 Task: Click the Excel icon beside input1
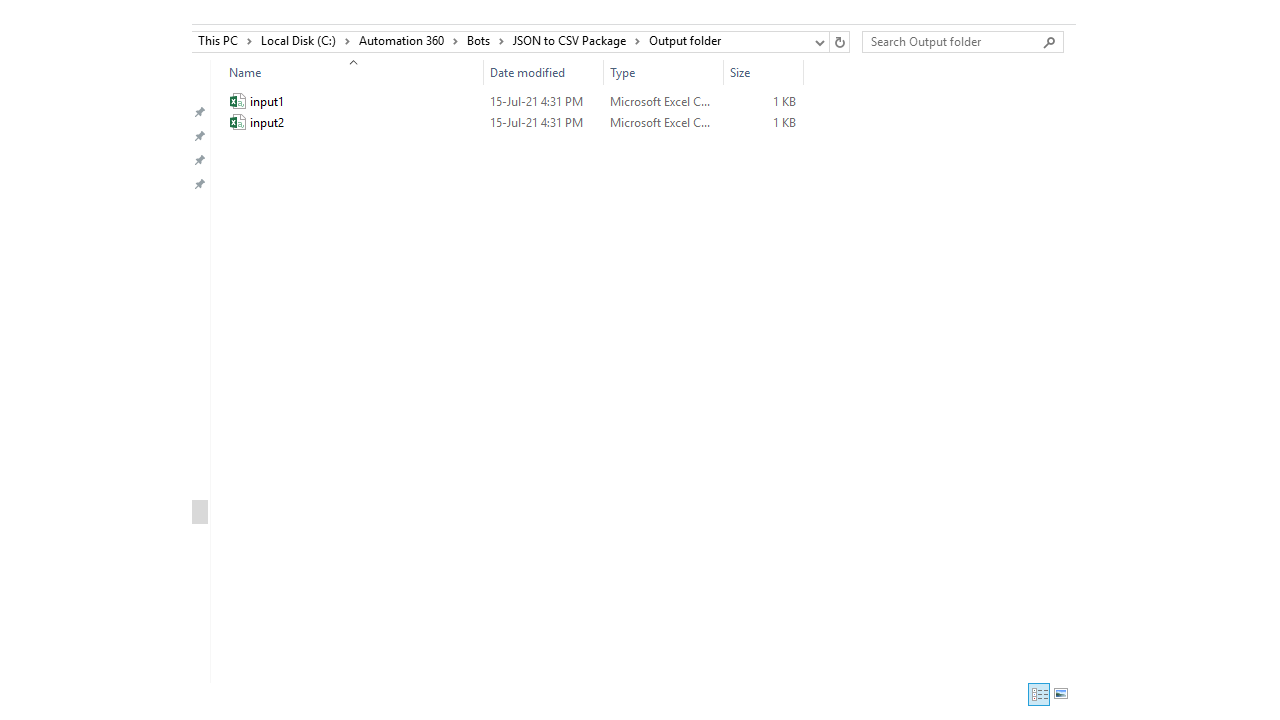click(237, 101)
